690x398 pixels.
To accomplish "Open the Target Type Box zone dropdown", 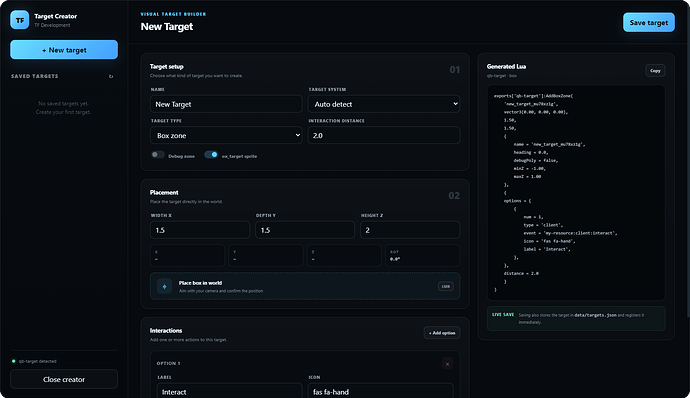I will tap(227, 136).
